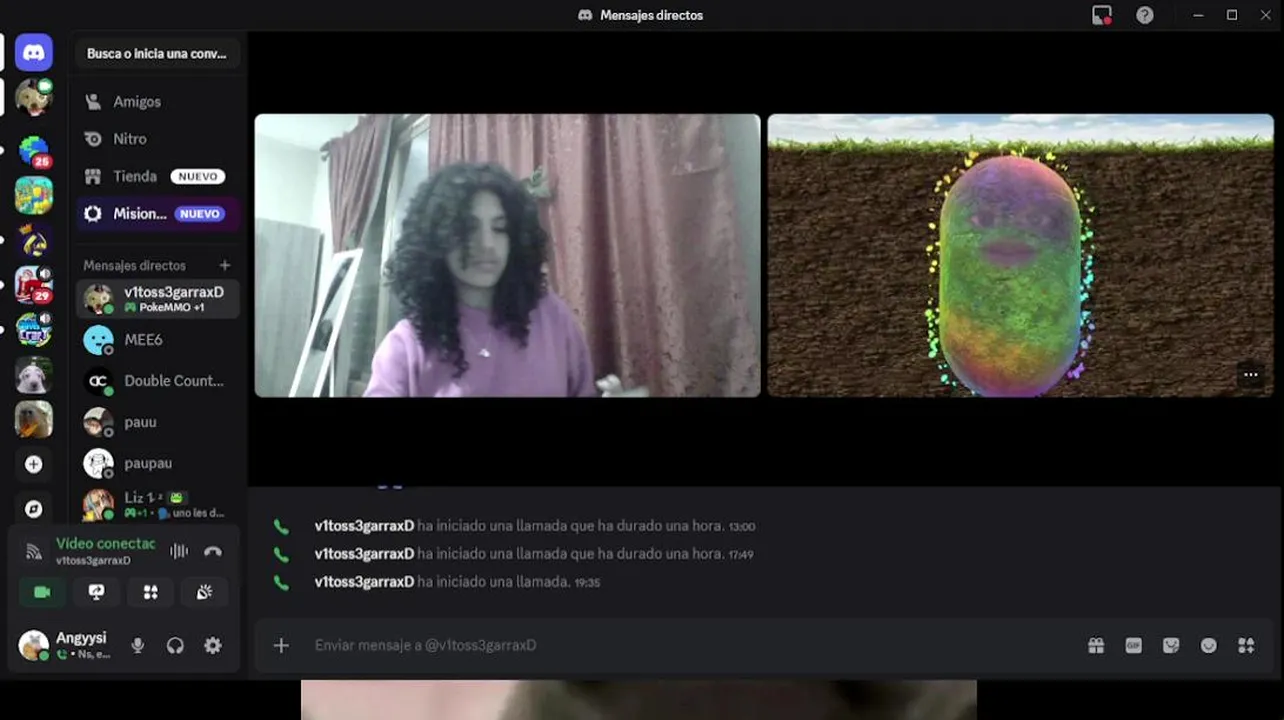
Task: Disconnect from the call
Action: (x=212, y=551)
